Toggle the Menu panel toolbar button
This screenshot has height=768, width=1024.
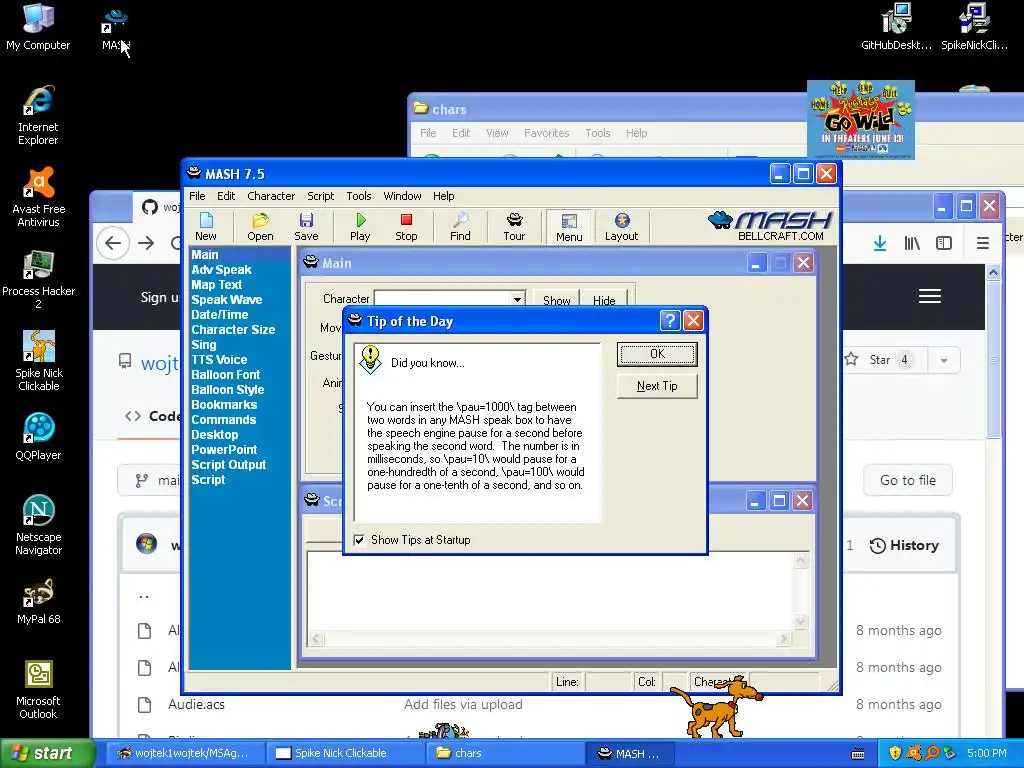[x=569, y=227]
